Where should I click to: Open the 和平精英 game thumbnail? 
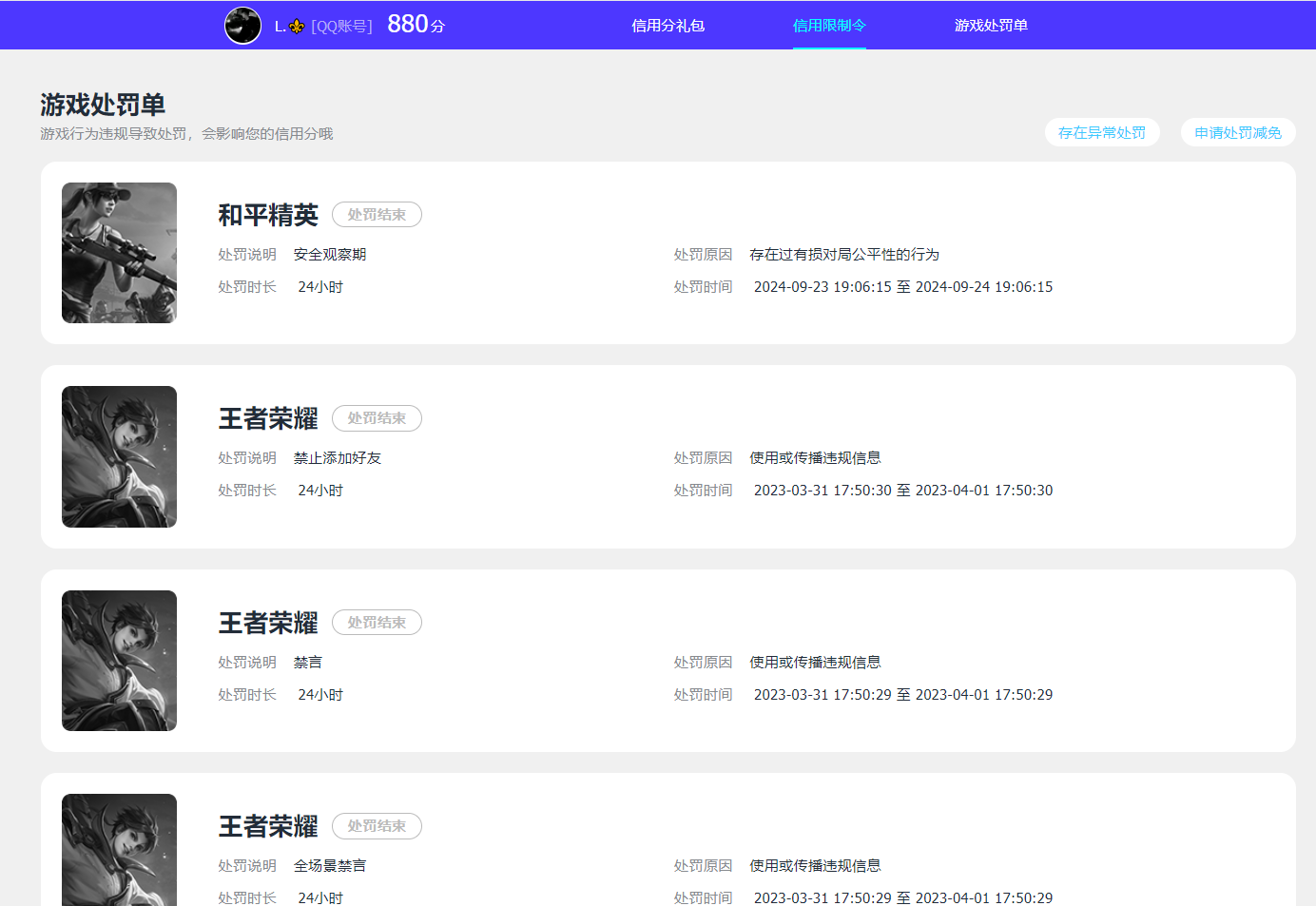(x=119, y=253)
